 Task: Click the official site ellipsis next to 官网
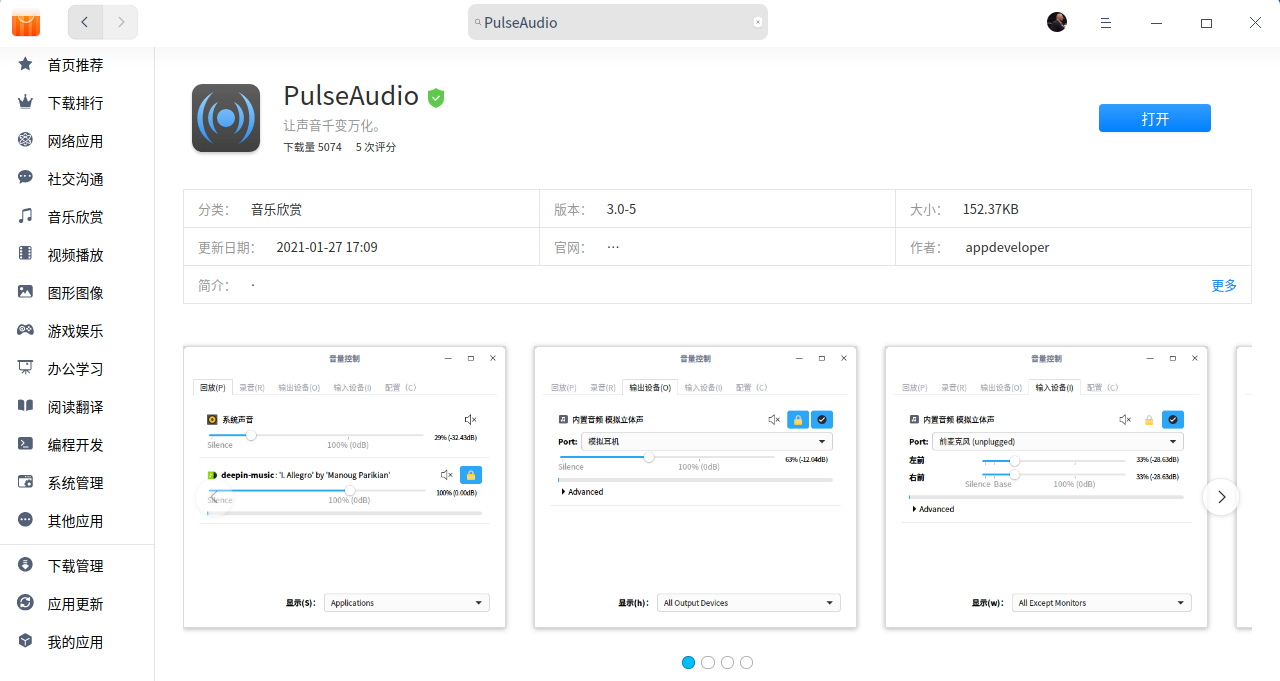[613, 246]
